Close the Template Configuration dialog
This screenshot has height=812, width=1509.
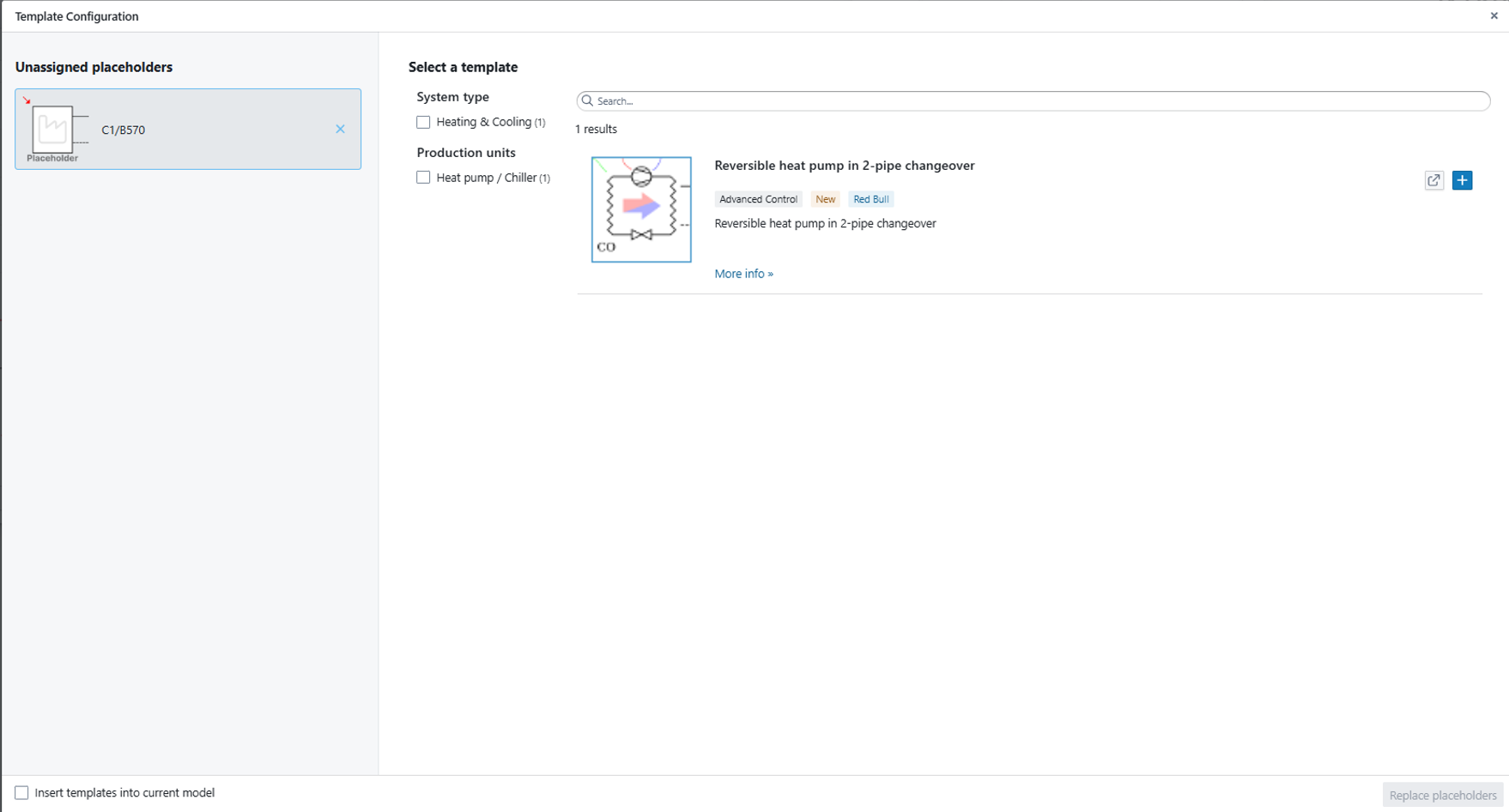(1494, 15)
